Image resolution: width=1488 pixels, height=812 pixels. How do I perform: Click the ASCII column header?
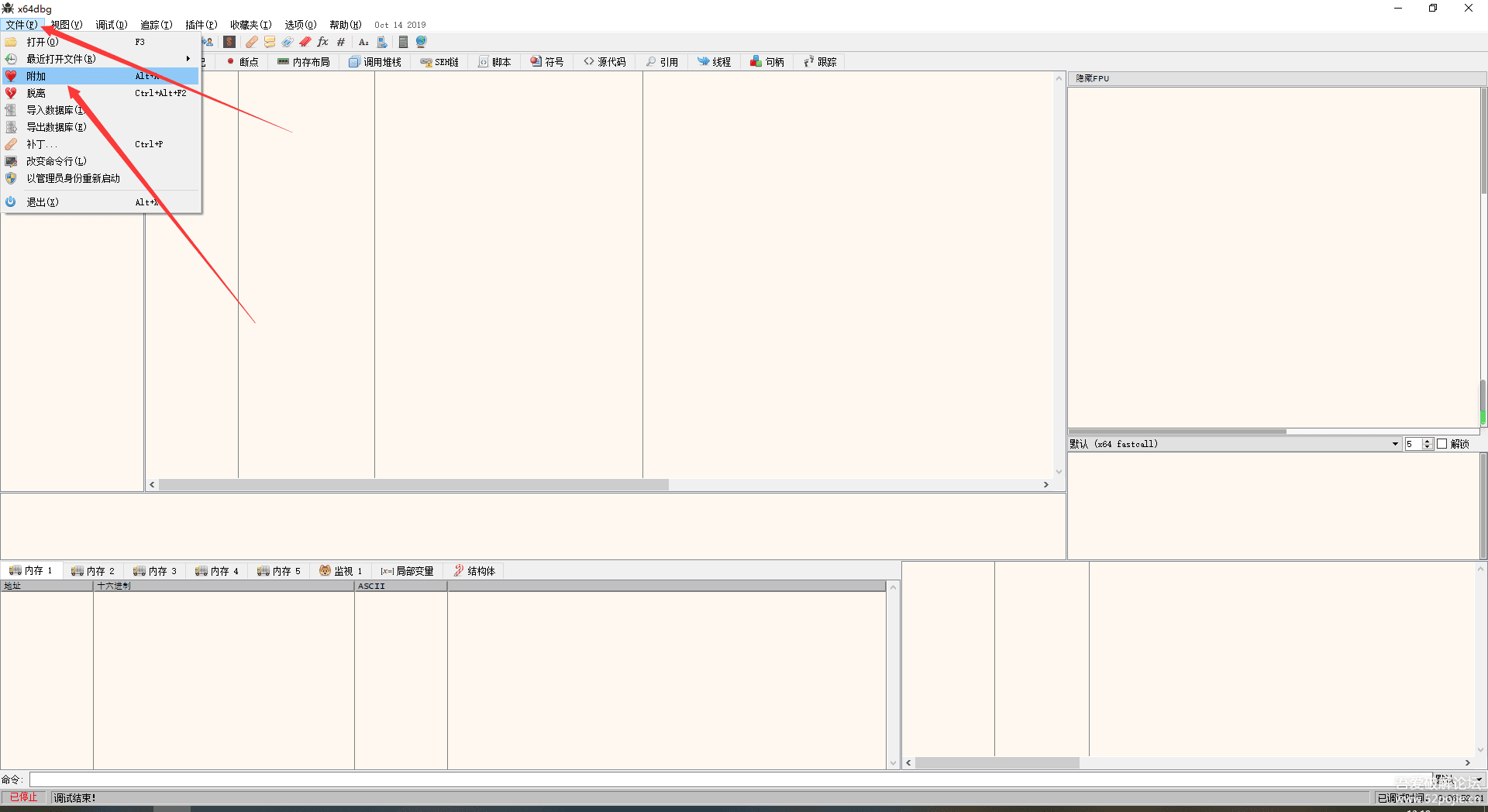[401, 586]
